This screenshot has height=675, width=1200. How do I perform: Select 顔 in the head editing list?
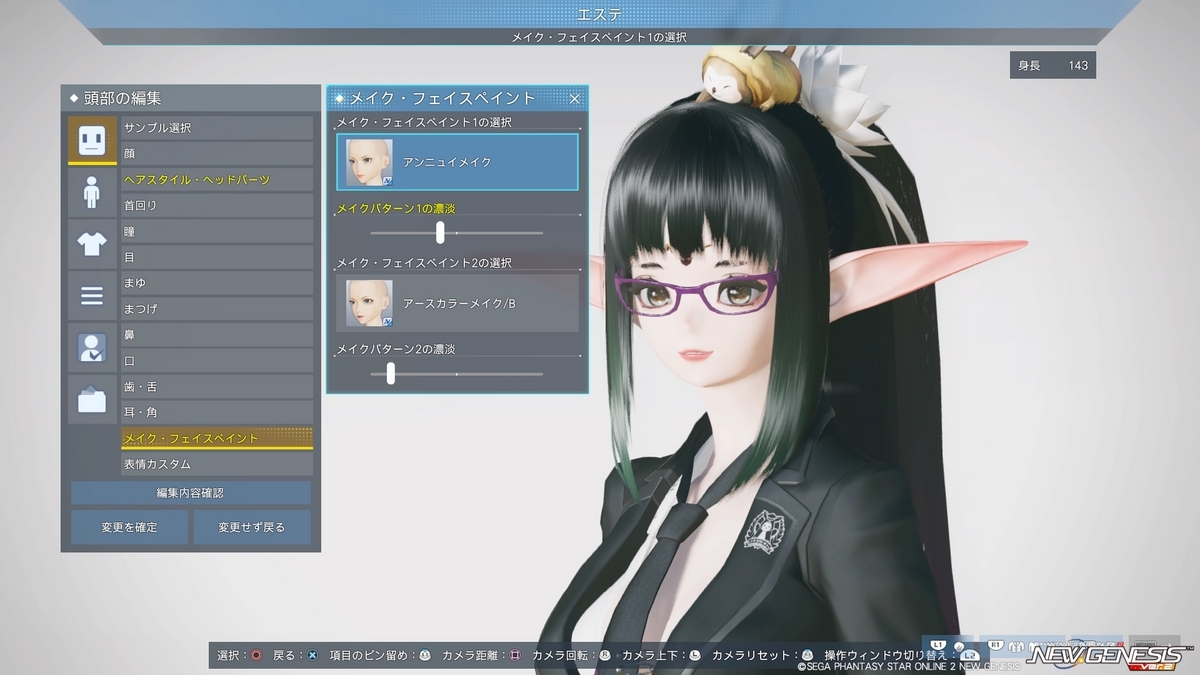coord(217,154)
